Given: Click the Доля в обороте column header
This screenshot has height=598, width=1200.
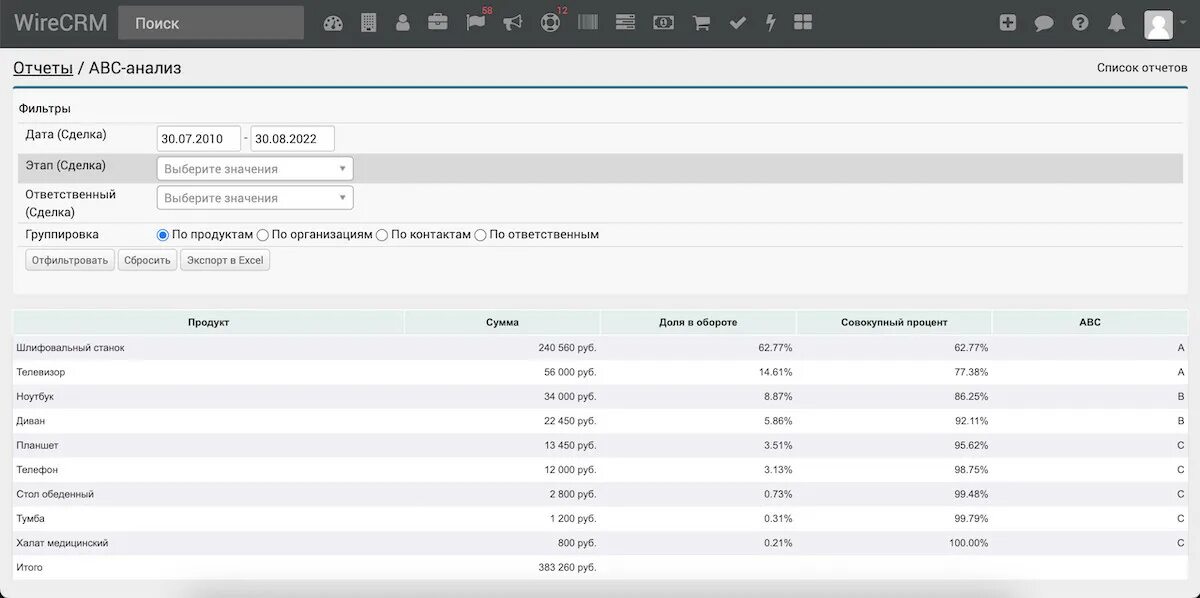Looking at the screenshot, I should pos(698,322).
